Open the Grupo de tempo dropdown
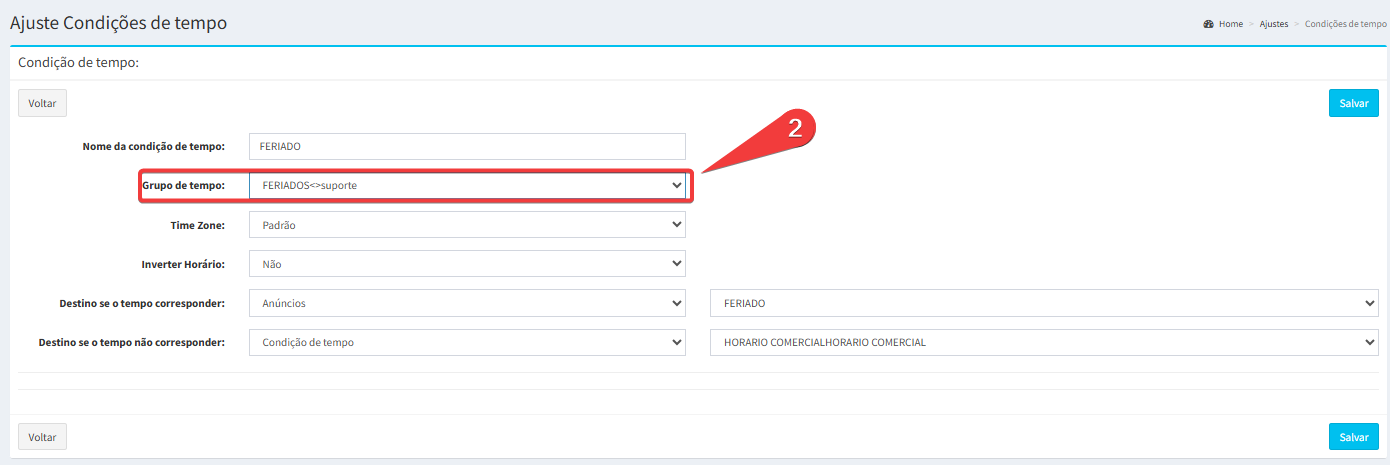This screenshot has width=1390, height=465. [467, 186]
